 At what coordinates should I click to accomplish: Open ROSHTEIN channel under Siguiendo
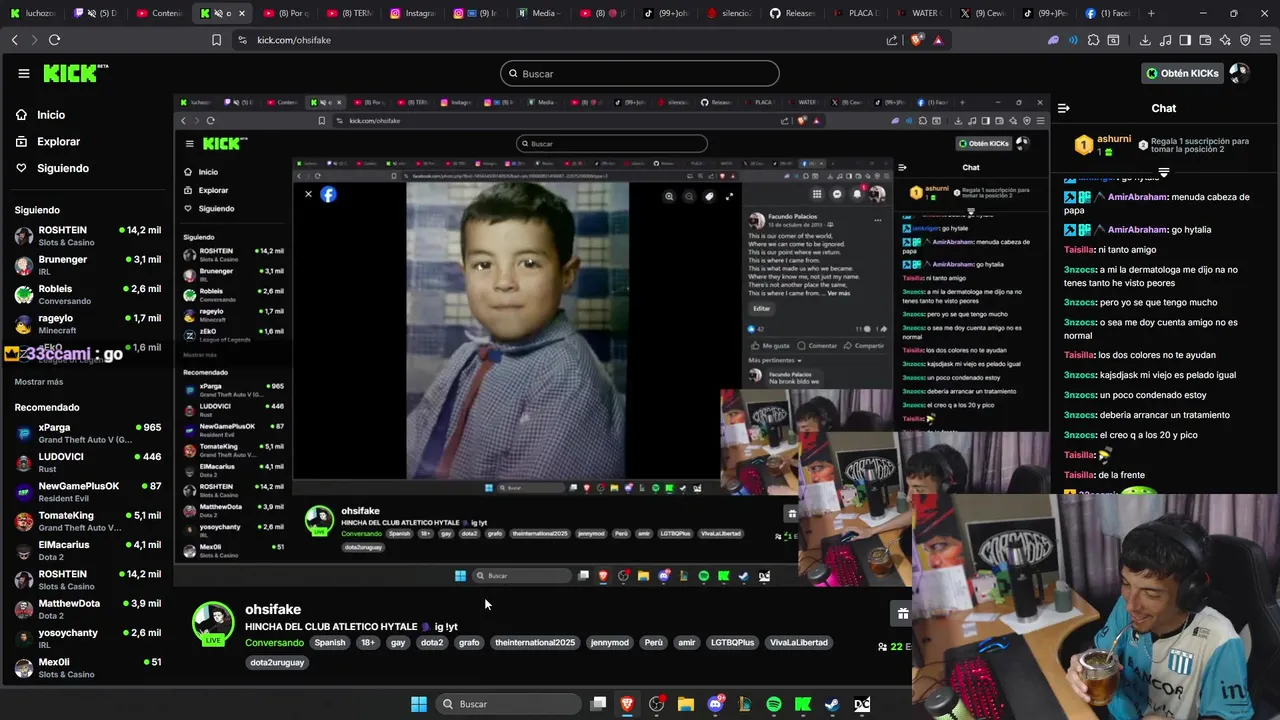click(x=88, y=236)
